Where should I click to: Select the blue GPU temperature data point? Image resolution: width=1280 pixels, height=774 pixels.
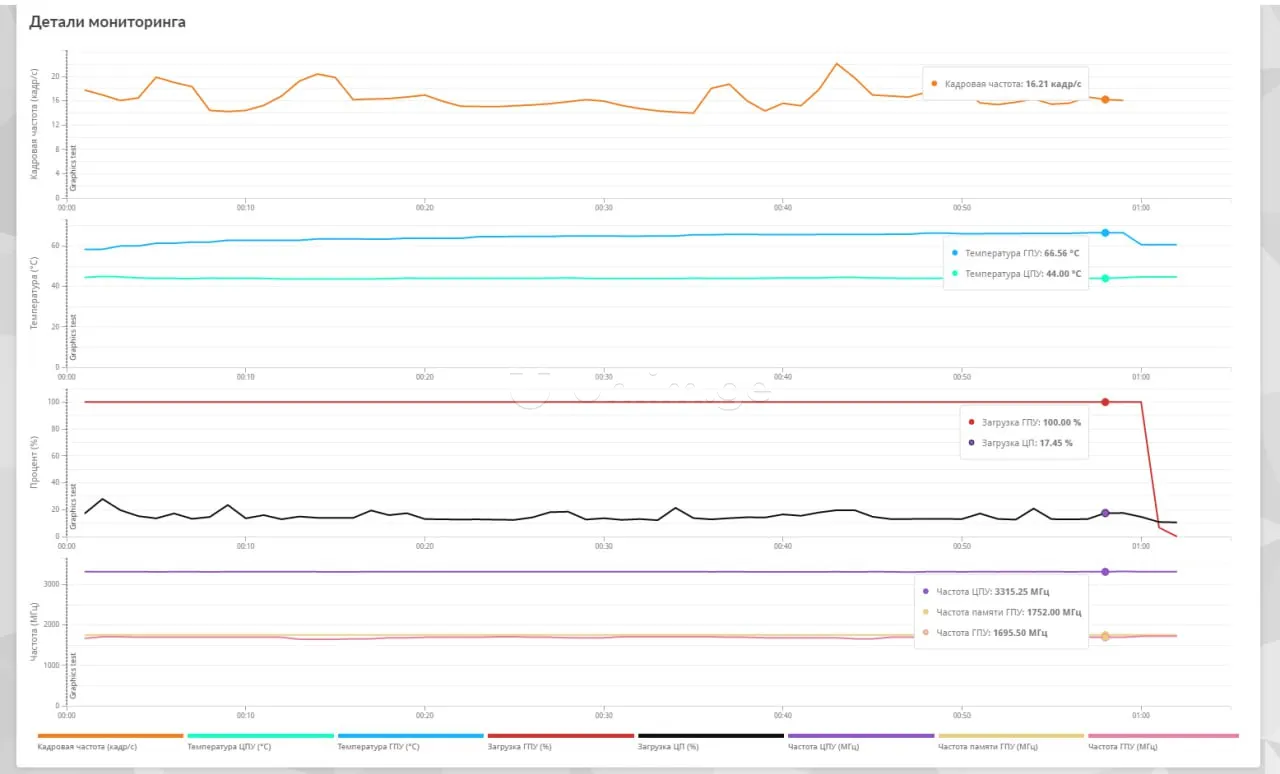pos(1105,233)
